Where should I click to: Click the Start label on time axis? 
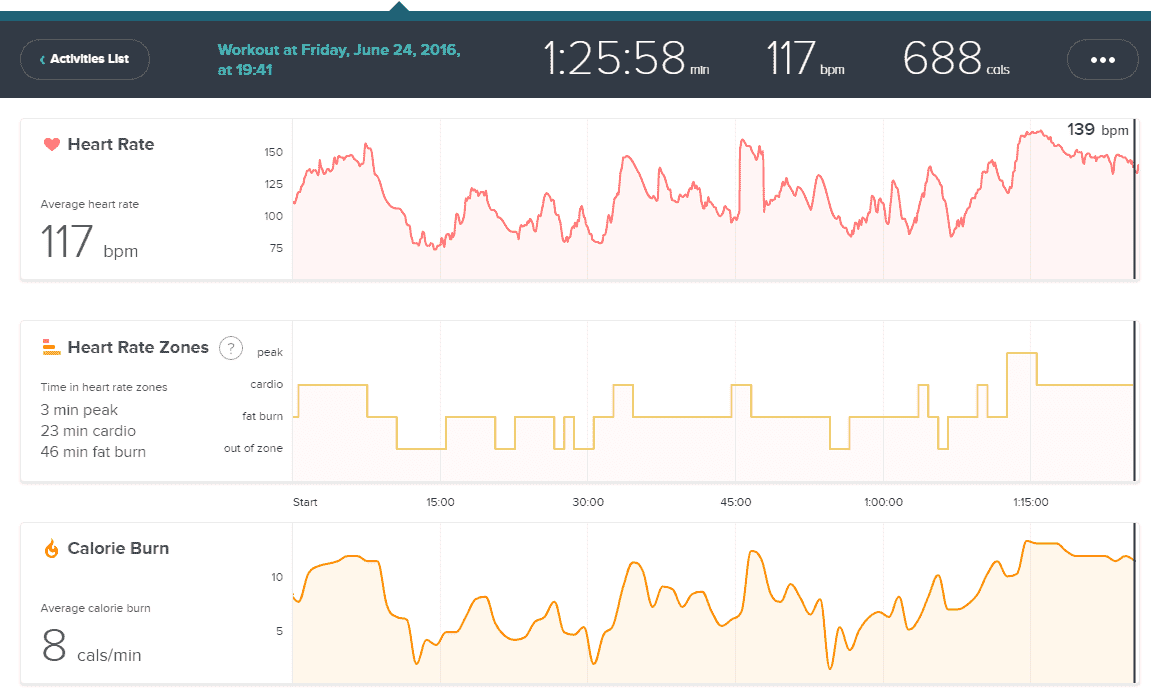(x=305, y=502)
